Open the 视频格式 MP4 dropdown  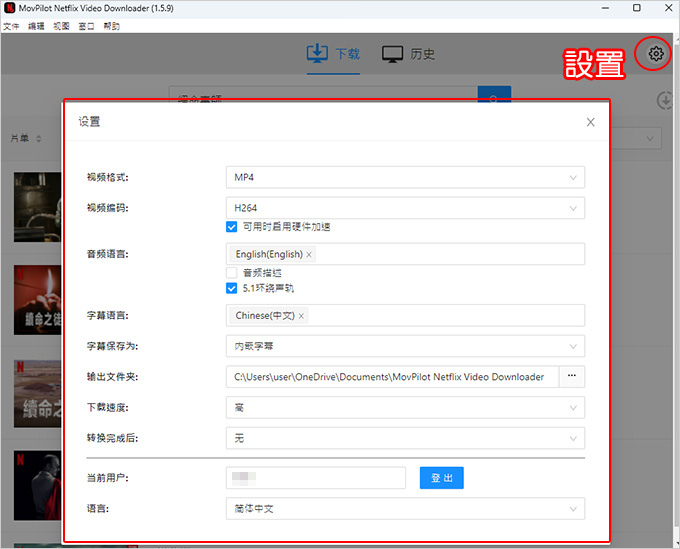point(405,177)
